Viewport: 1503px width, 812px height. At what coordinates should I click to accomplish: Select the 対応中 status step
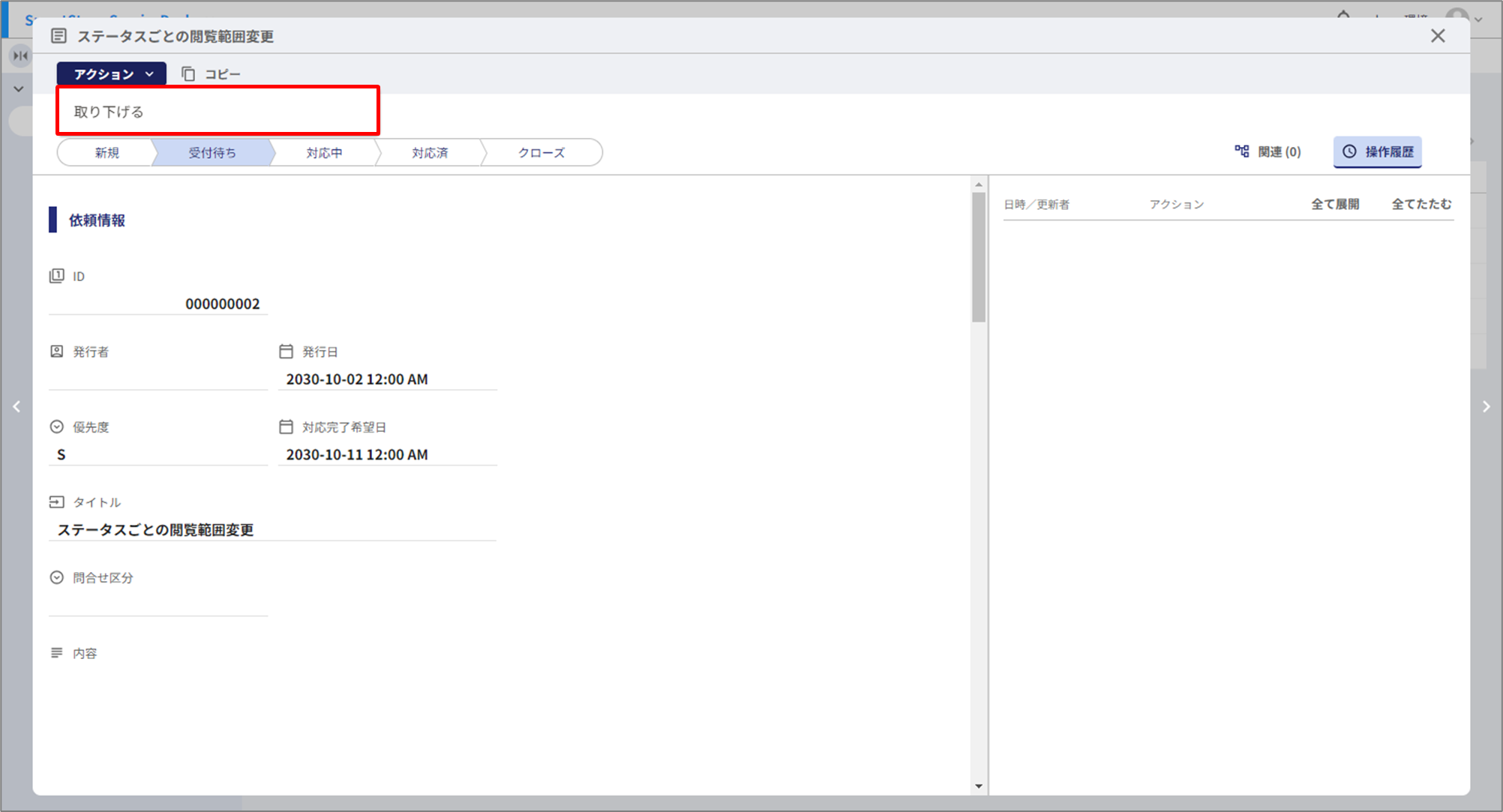tap(324, 152)
